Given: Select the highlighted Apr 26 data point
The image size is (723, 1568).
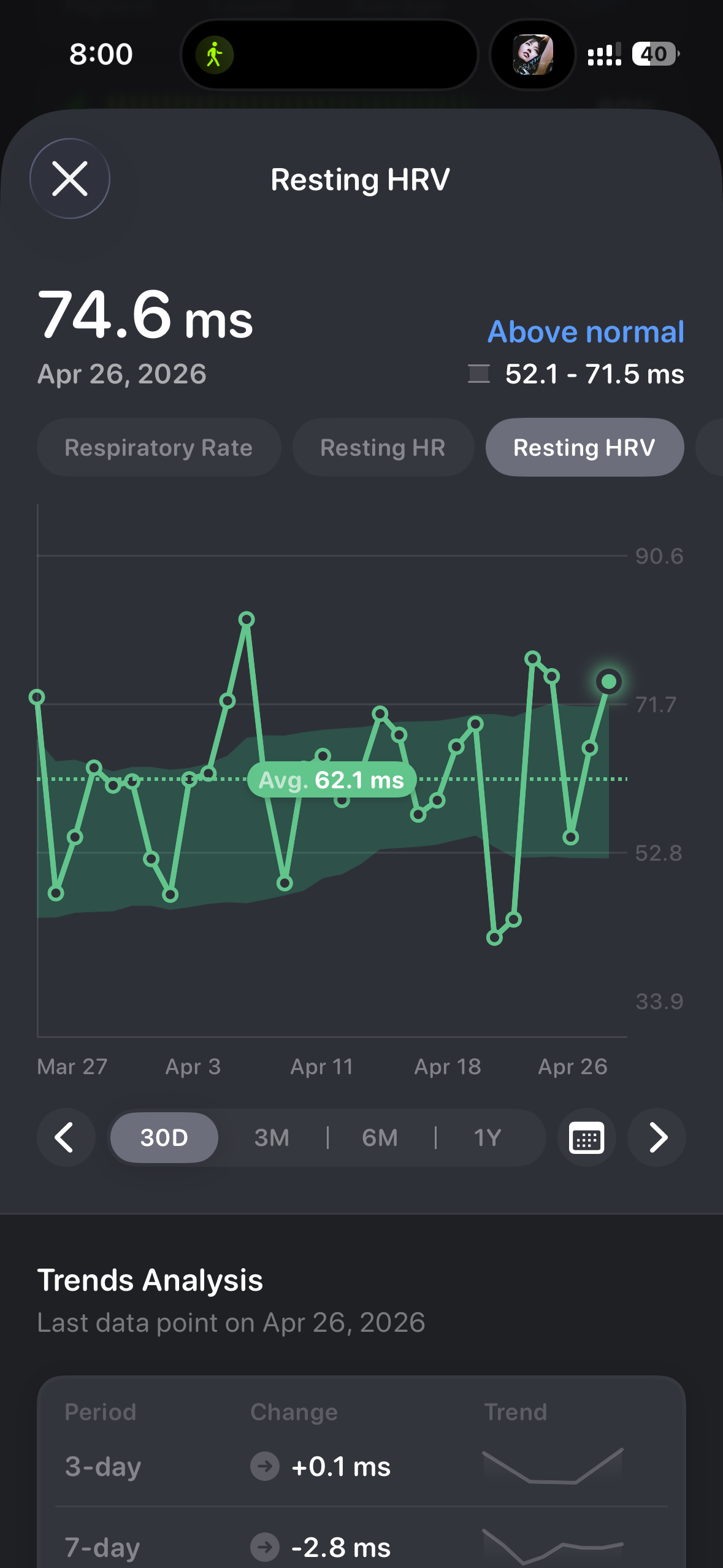Looking at the screenshot, I should click(609, 682).
